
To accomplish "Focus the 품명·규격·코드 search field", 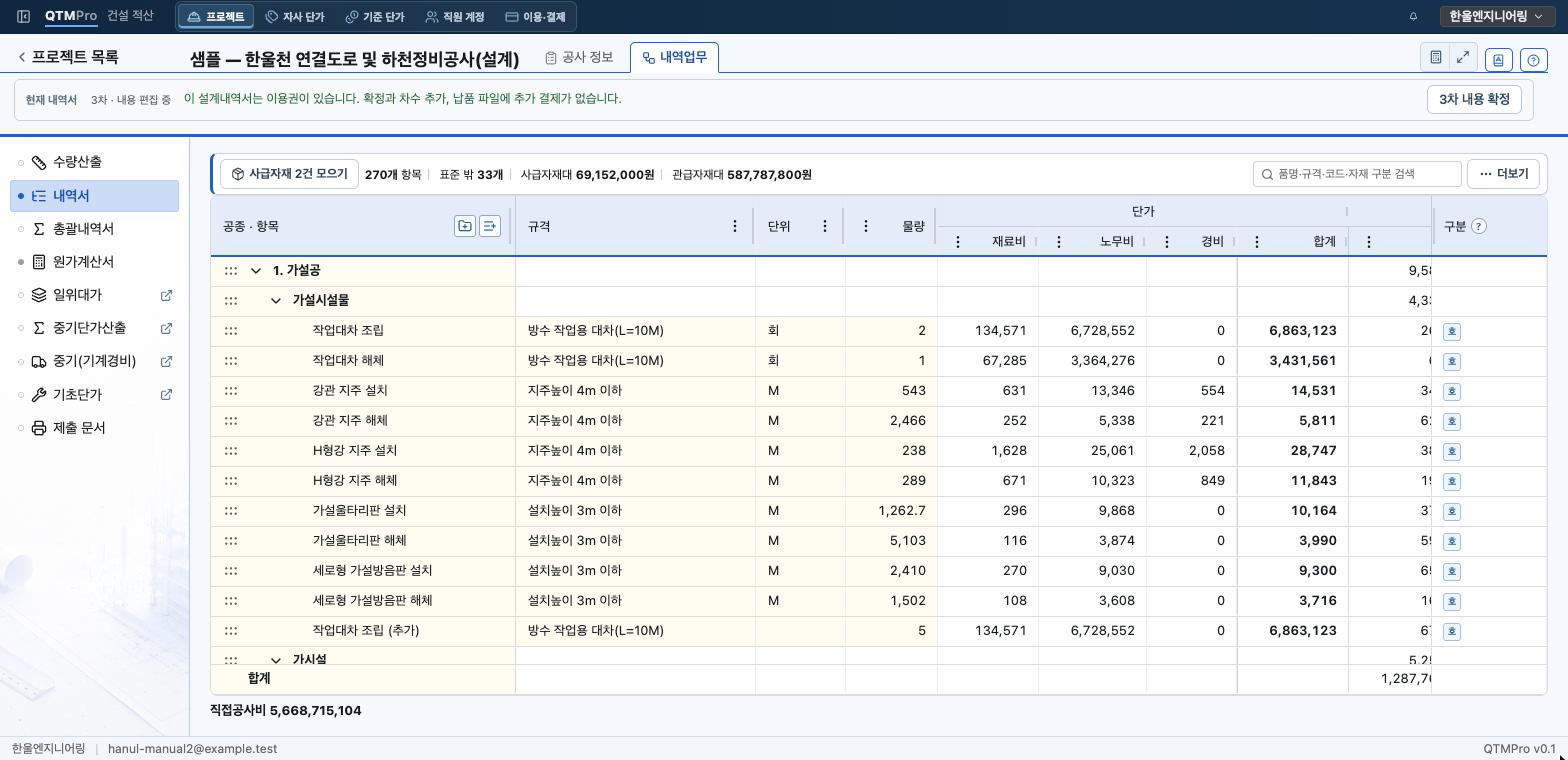I will click(x=1357, y=174).
